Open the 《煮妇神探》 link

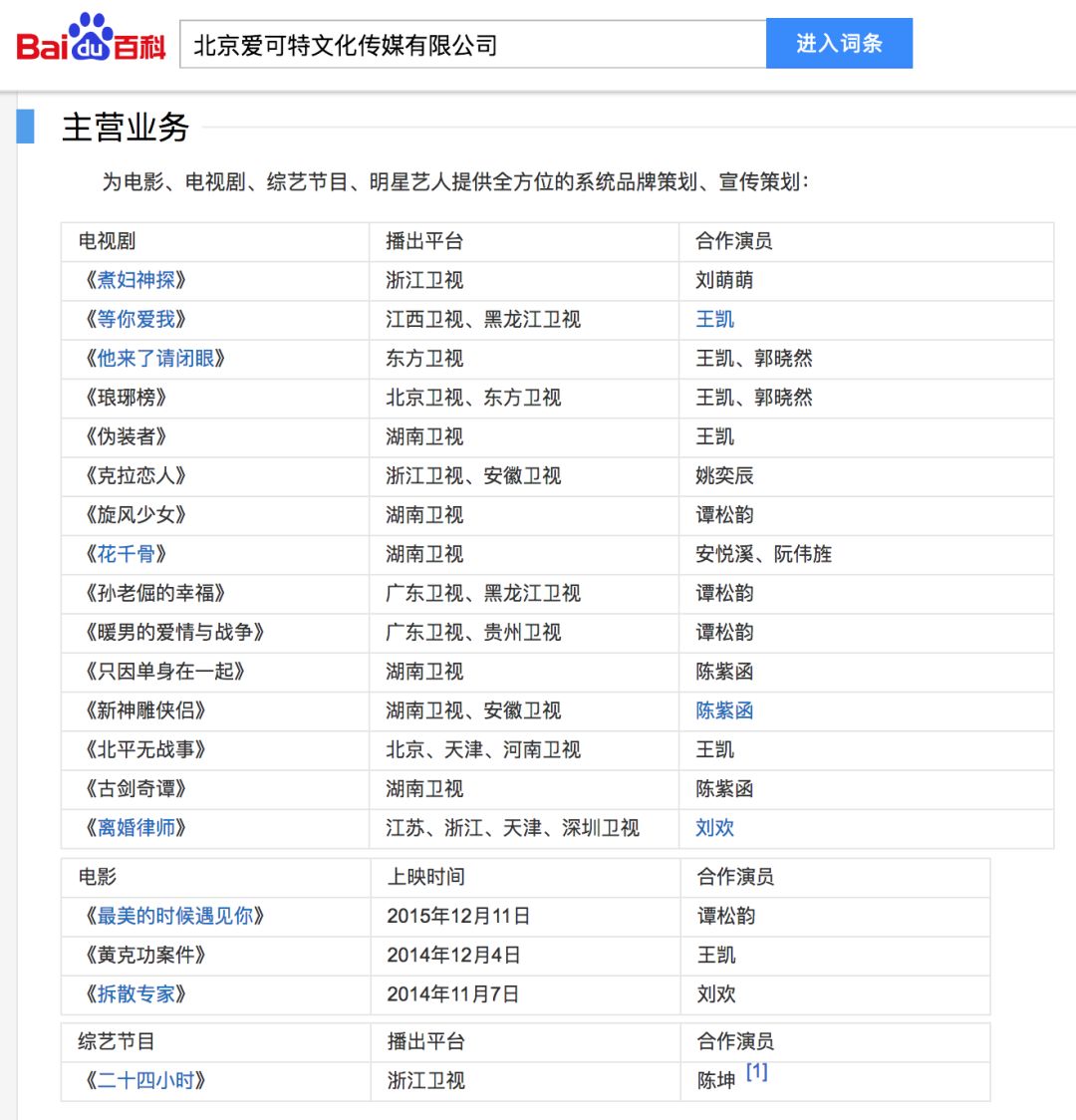[135, 280]
